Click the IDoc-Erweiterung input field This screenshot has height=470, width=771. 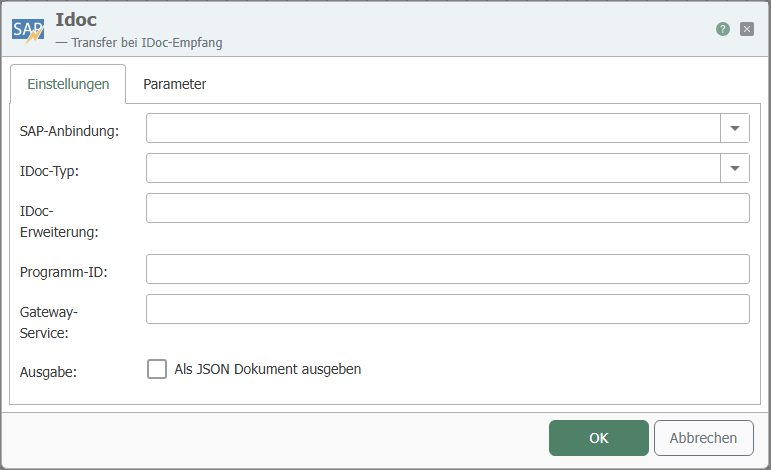(x=447, y=208)
